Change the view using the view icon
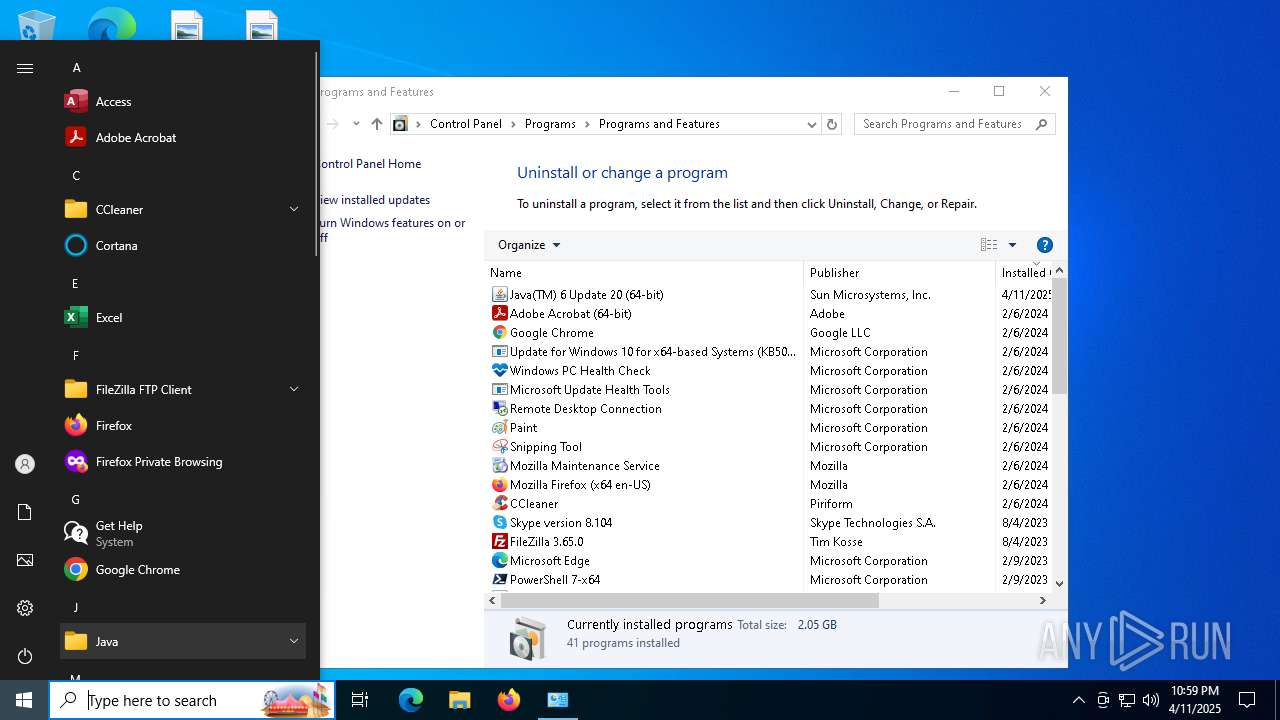Image resolution: width=1280 pixels, height=720 pixels. click(x=989, y=245)
